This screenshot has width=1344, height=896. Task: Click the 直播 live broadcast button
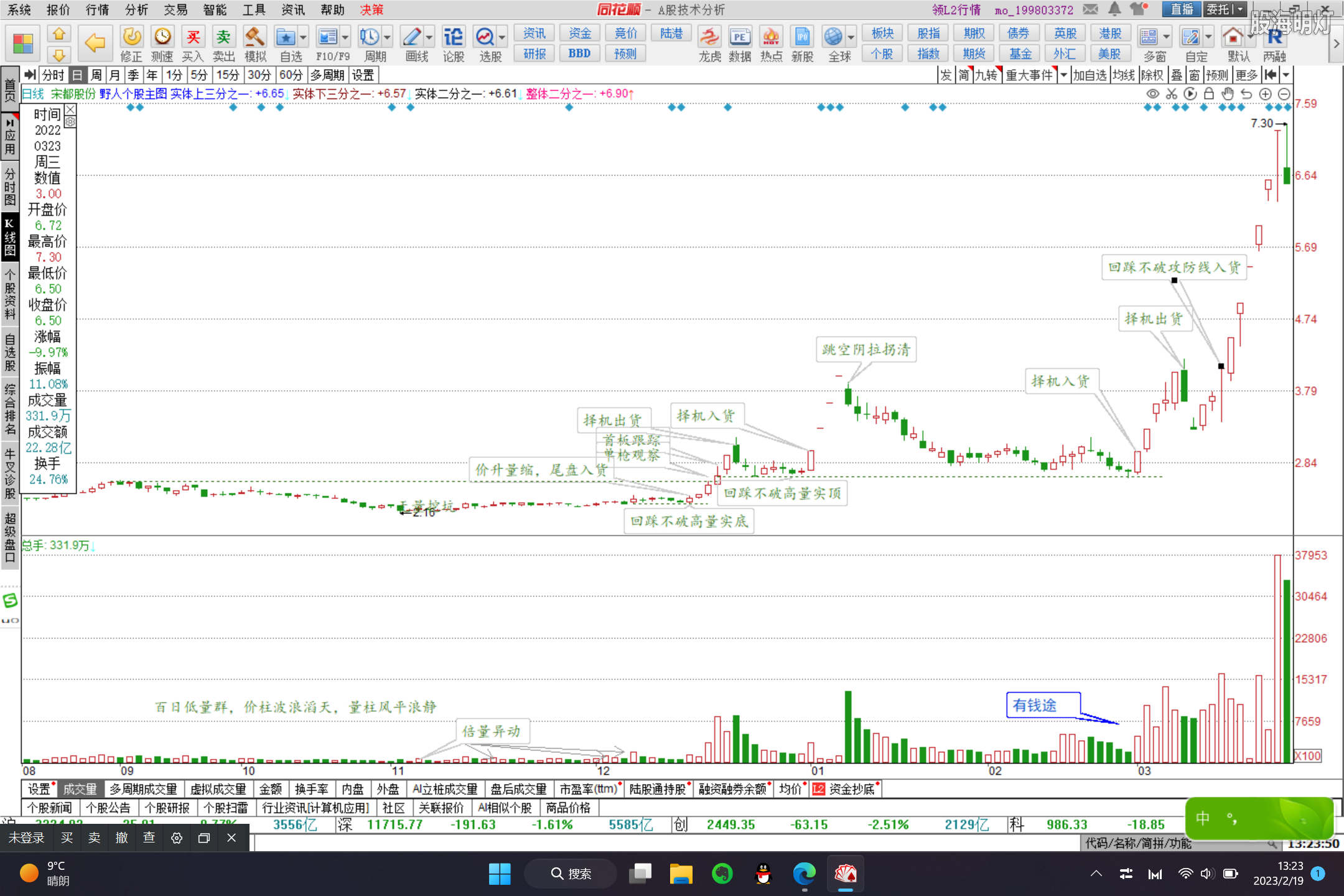point(1182,9)
